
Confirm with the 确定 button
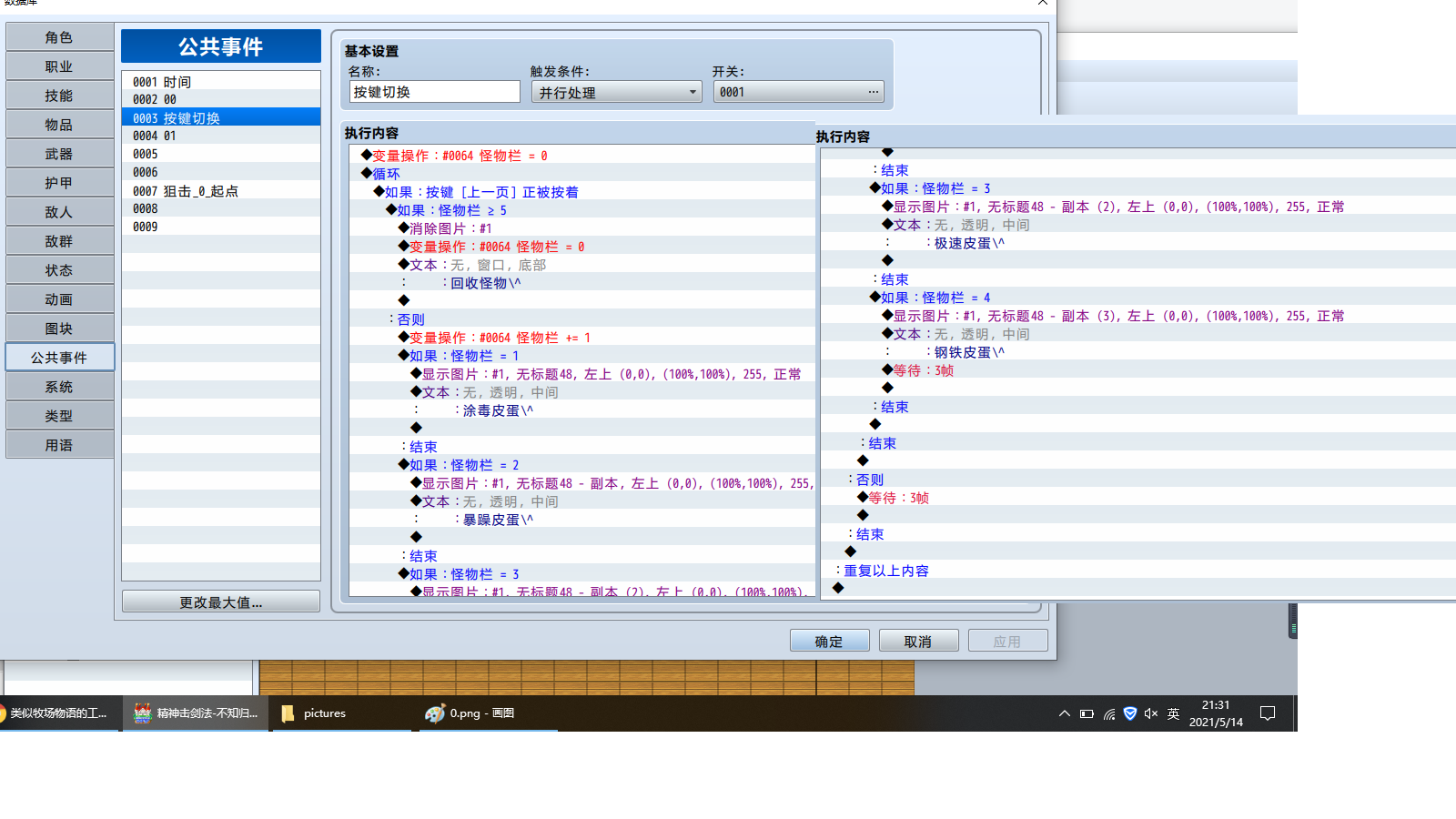tap(829, 642)
